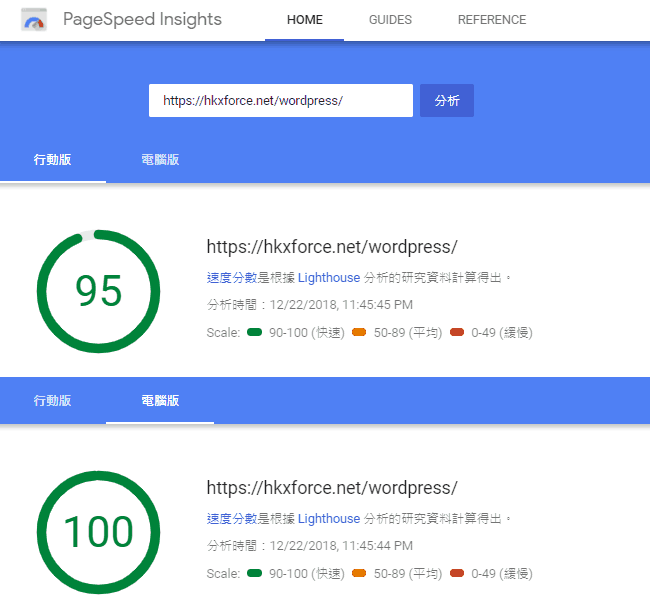650x615 pixels.
Task: Click orange 50-89 scale swatch in mobile result
Action: click(x=359, y=332)
